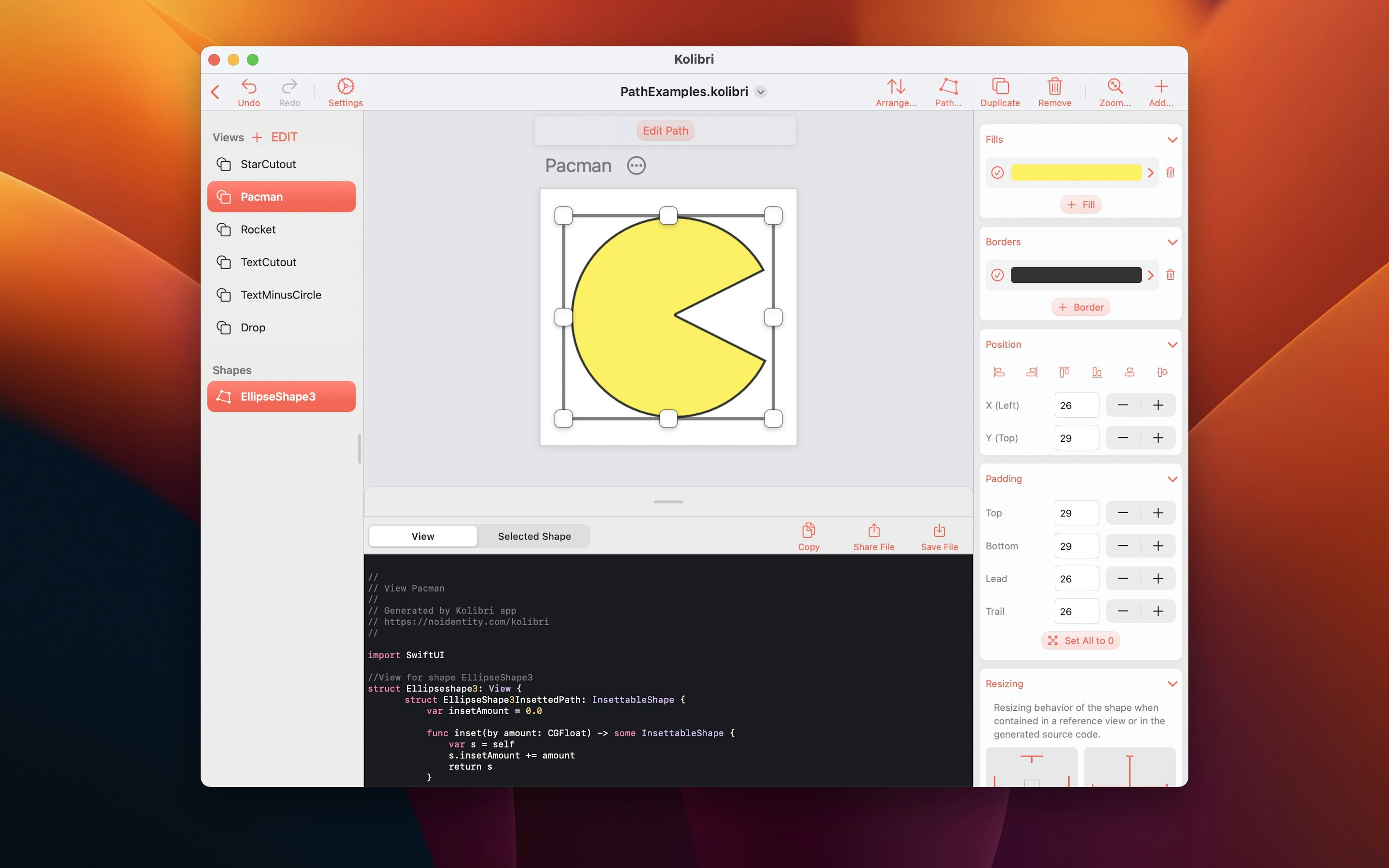1389x868 pixels.
Task: Click the Edit Path button
Action: (665, 131)
